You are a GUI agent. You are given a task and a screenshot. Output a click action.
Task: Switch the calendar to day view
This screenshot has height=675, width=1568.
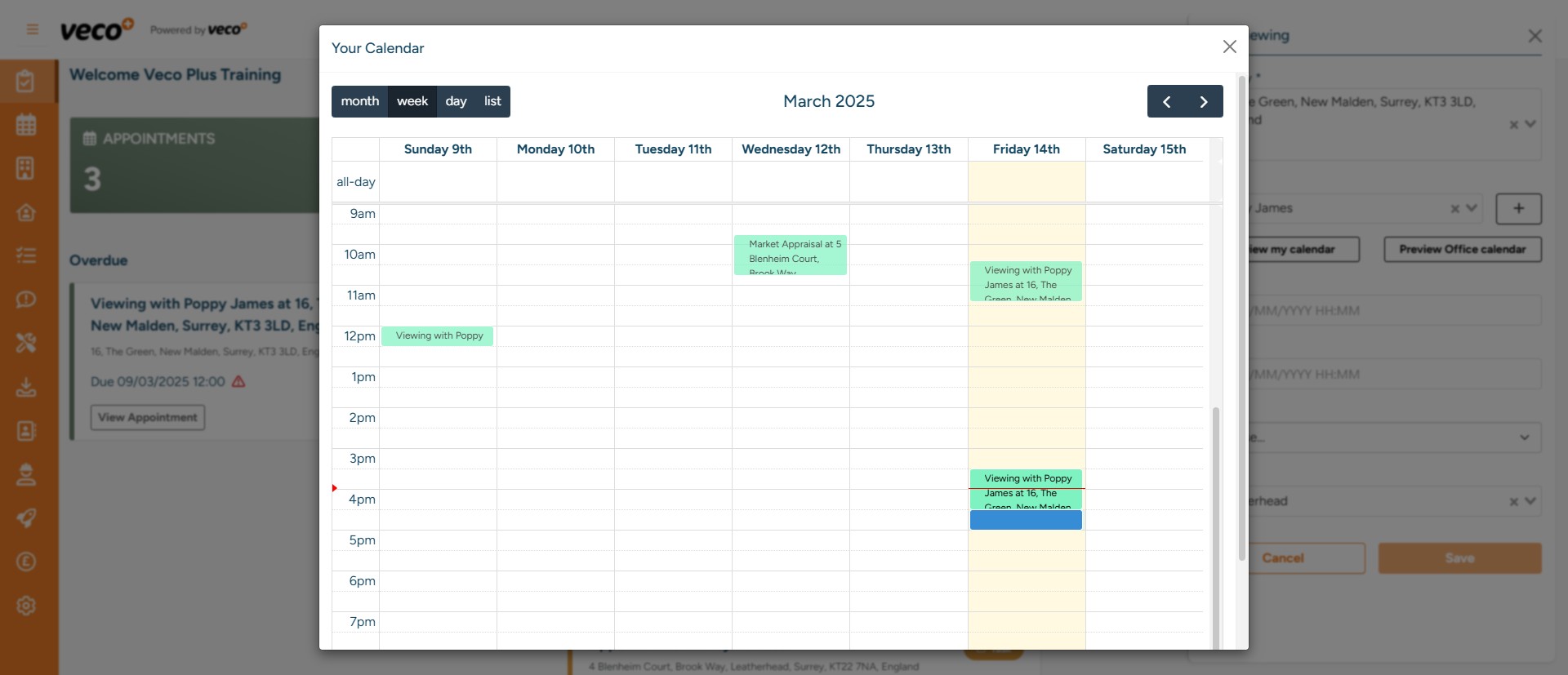coord(456,101)
